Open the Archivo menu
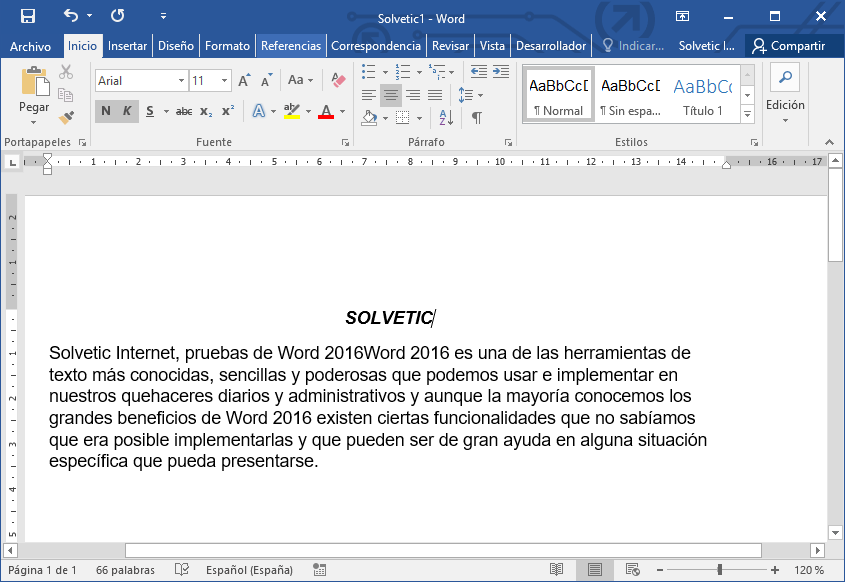 tap(30, 46)
